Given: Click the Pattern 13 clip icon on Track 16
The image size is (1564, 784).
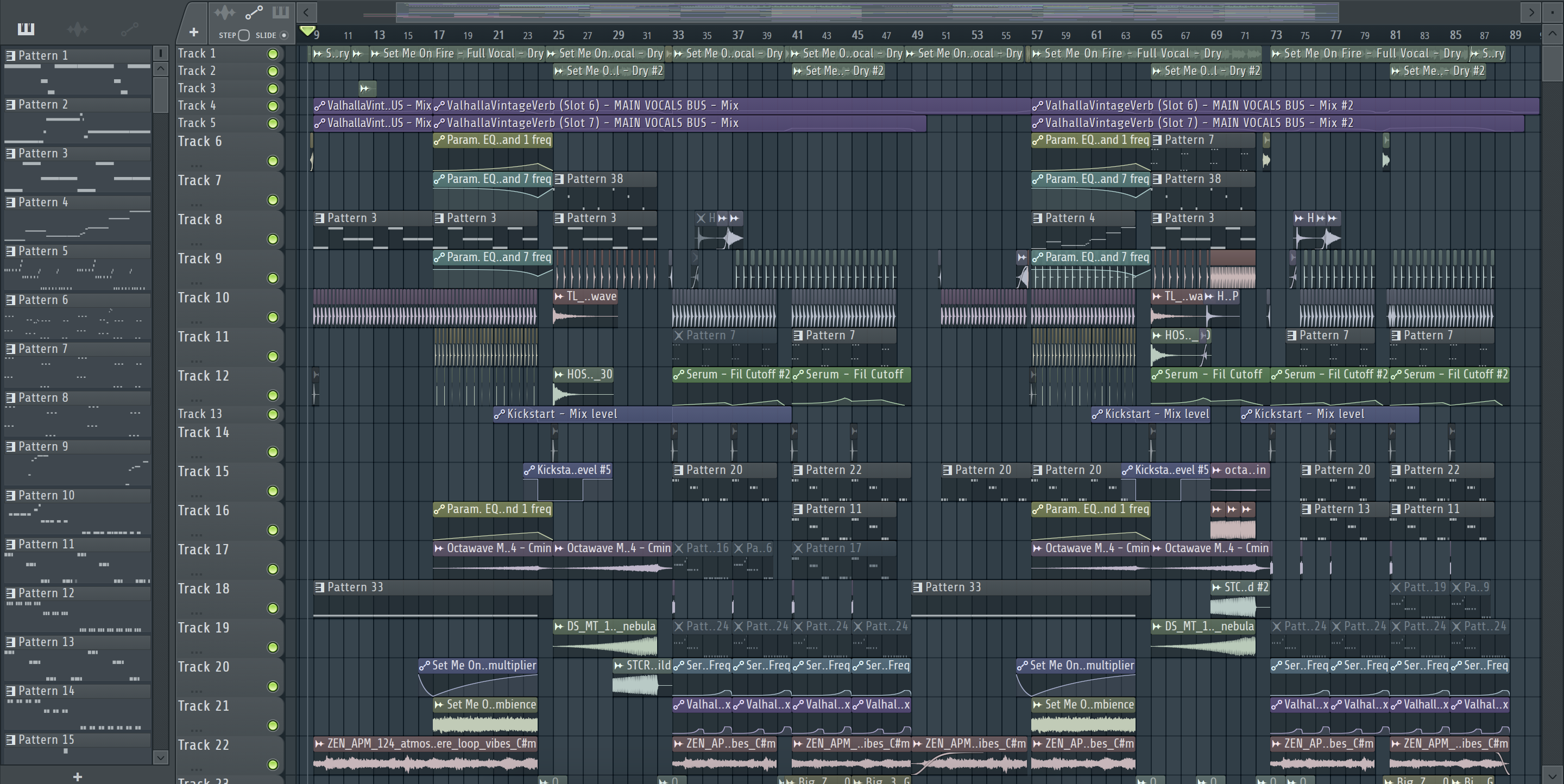Looking at the screenshot, I should 1307,509.
